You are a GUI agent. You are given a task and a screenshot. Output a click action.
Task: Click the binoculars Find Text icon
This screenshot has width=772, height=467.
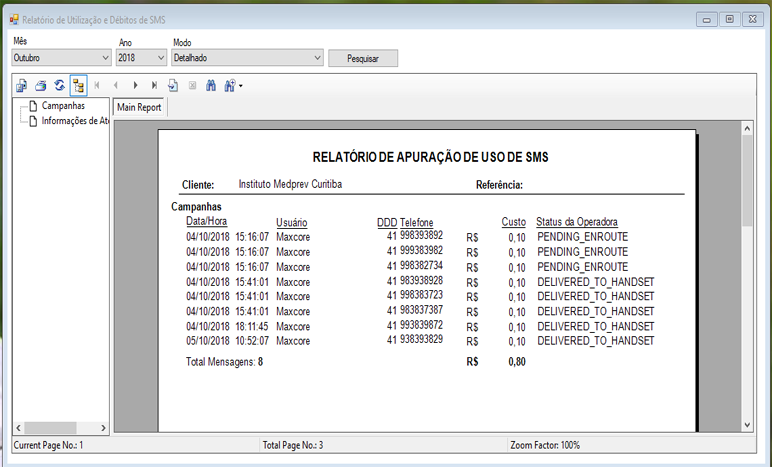[x=211, y=86]
